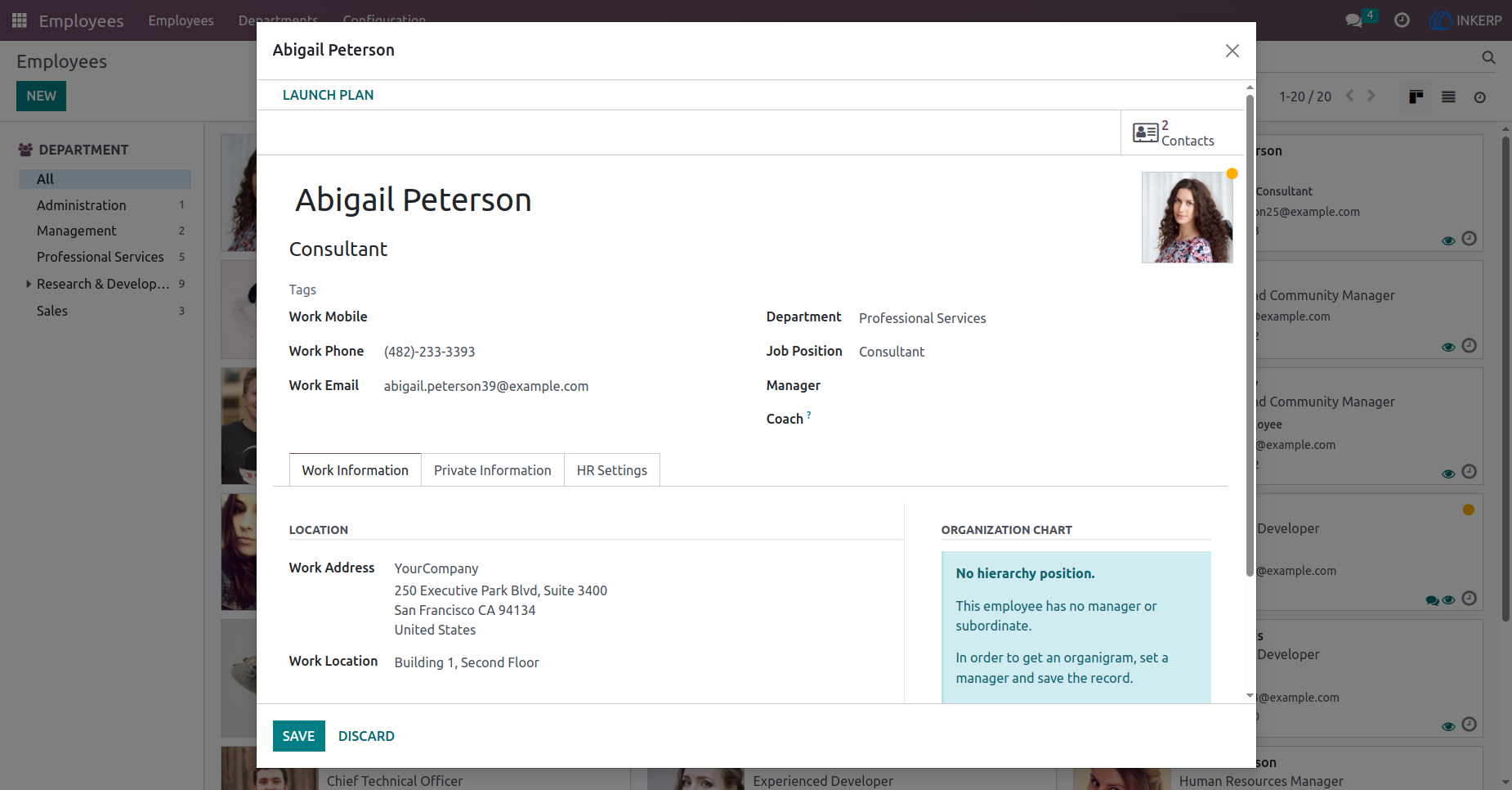Click the Department people icon in sidebar

pyautogui.click(x=25, y=150)
